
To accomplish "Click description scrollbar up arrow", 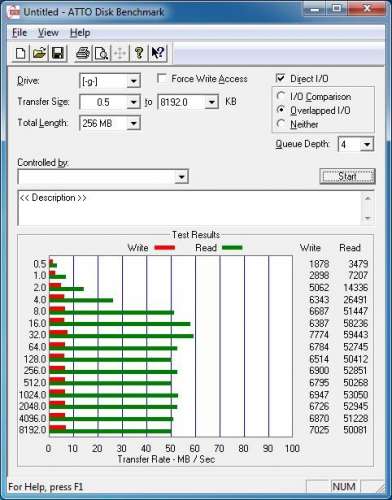I will [x=368, y=198].
